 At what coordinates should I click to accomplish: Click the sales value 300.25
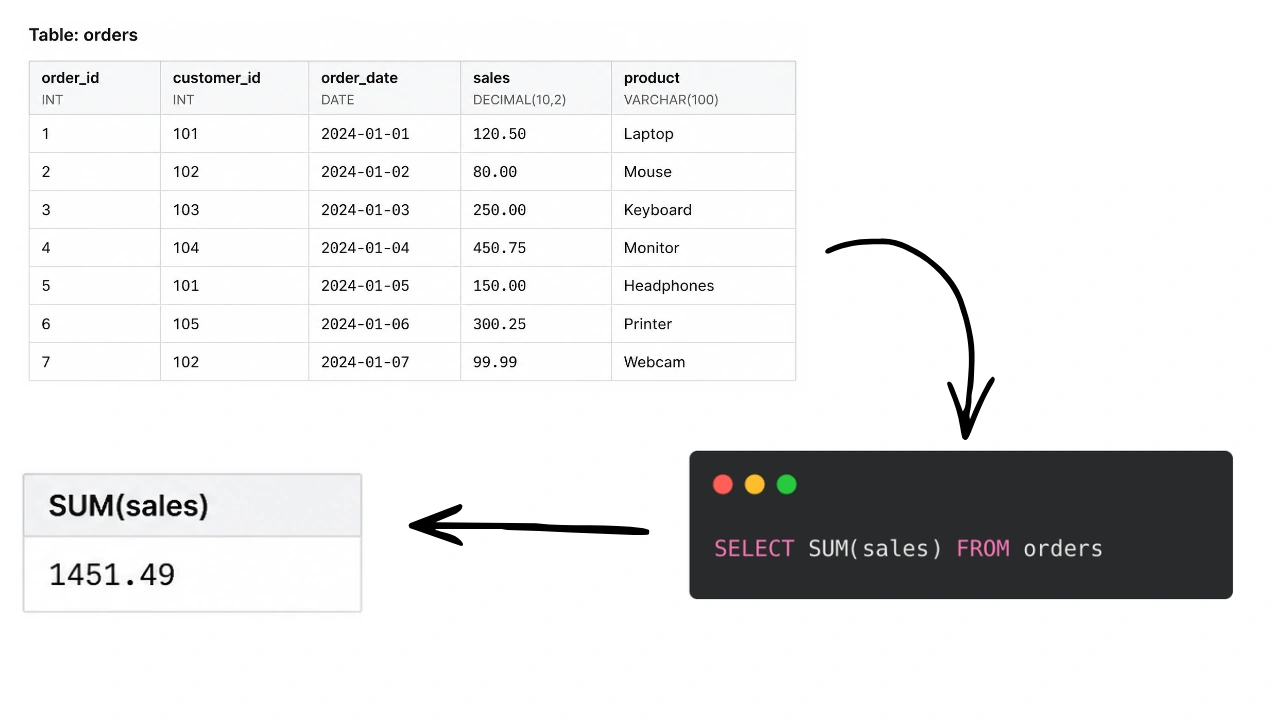[499, 324]
